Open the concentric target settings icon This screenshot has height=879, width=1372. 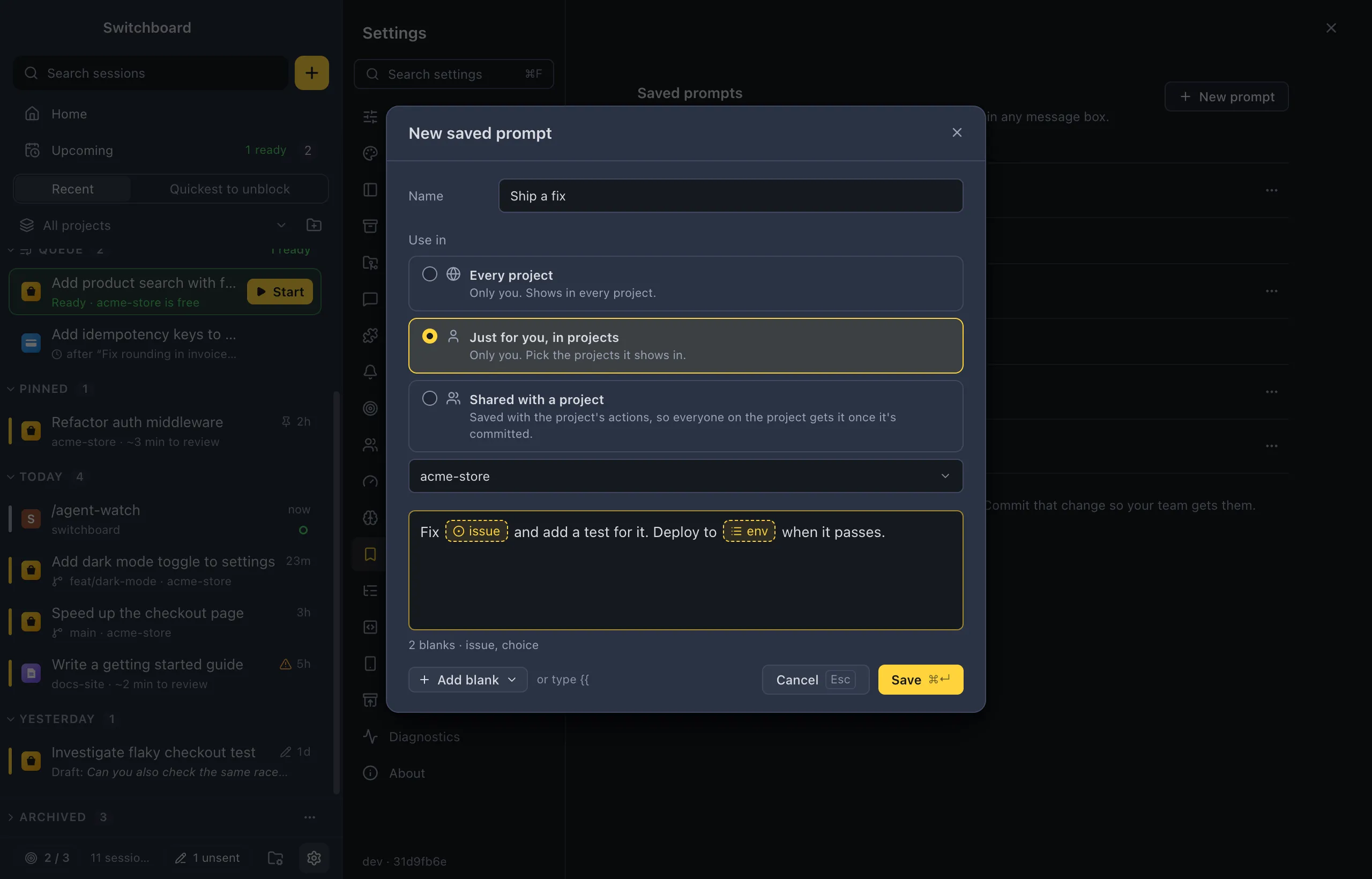[x=370, y=408]
